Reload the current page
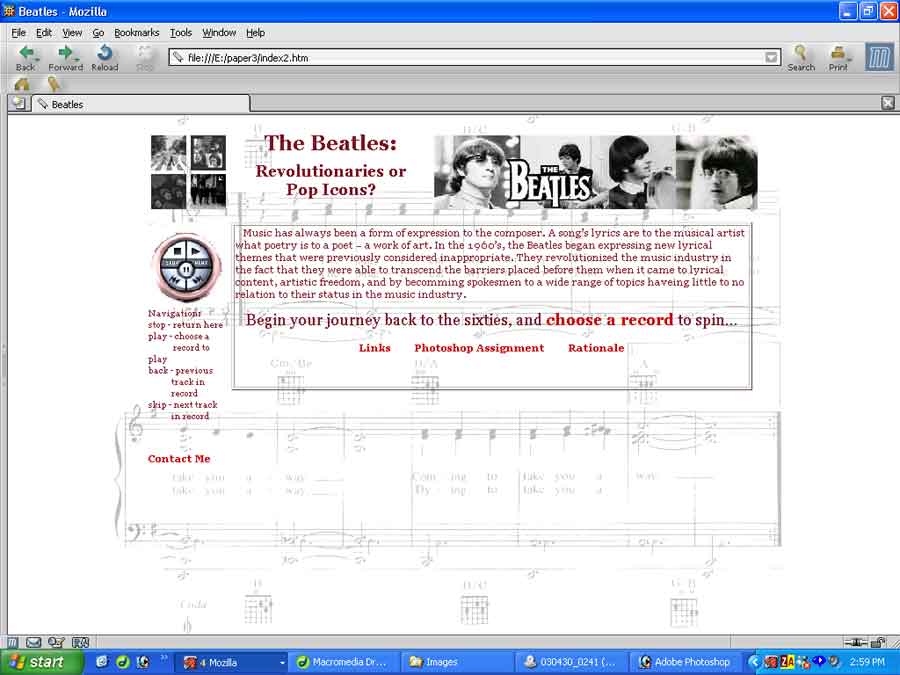This screenshot has width=900, height=675. click(x=104, y=57)
